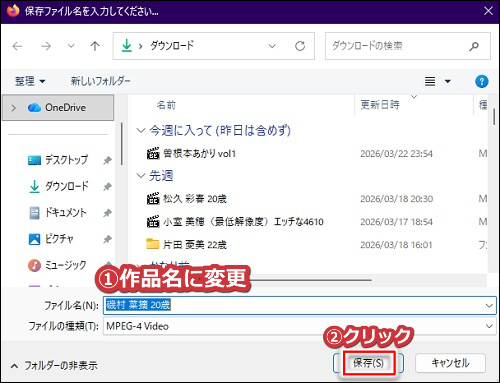Click the 名前 column header
Screen dimensions: 500x383
click(166, 105)
